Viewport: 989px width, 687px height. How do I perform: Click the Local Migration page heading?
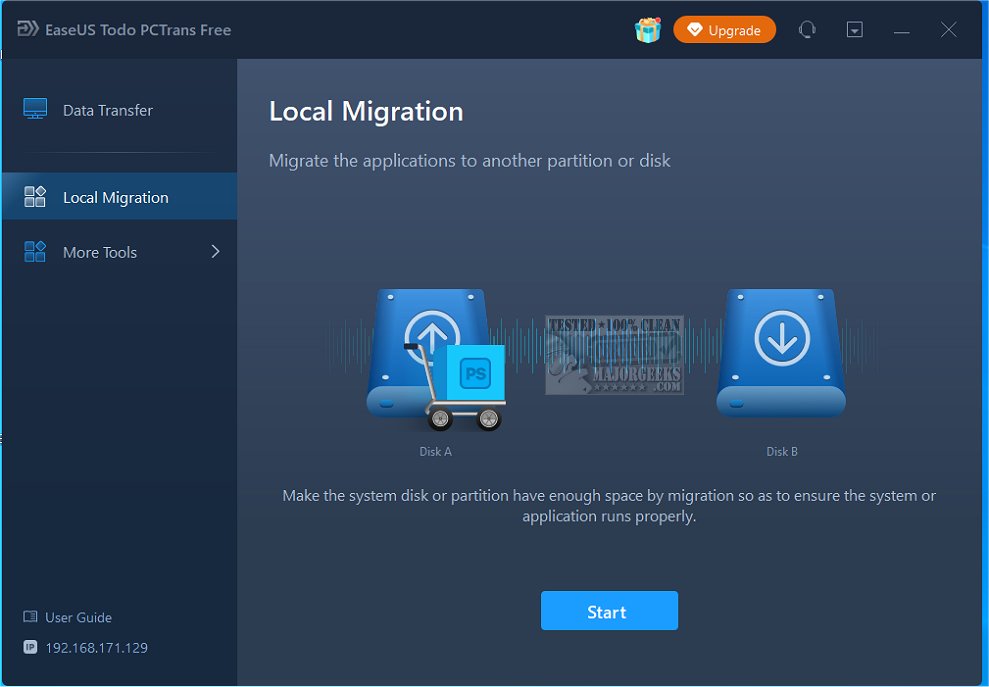(366, 112)
